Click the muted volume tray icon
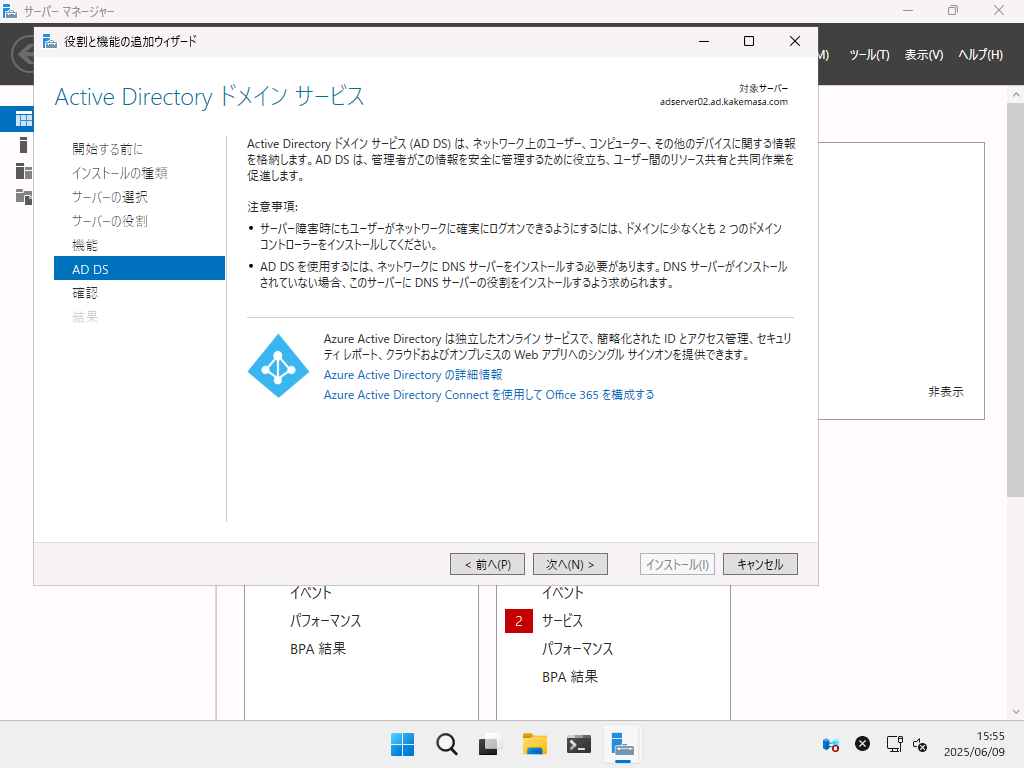Image resolution: width=1024 pixels, height=768 pixels. (x=920, y=744)
